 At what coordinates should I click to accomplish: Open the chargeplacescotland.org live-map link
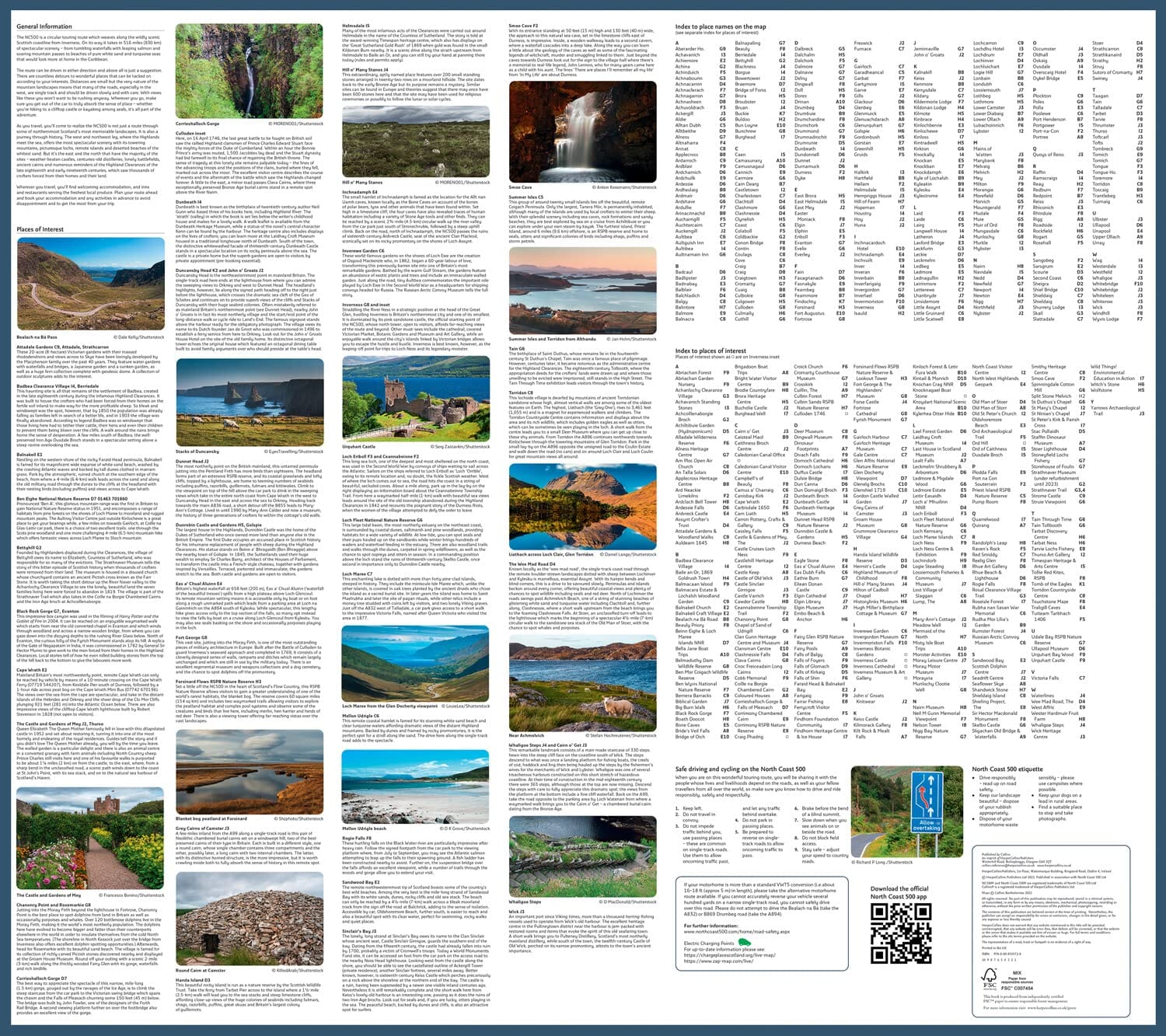point(729,955)
